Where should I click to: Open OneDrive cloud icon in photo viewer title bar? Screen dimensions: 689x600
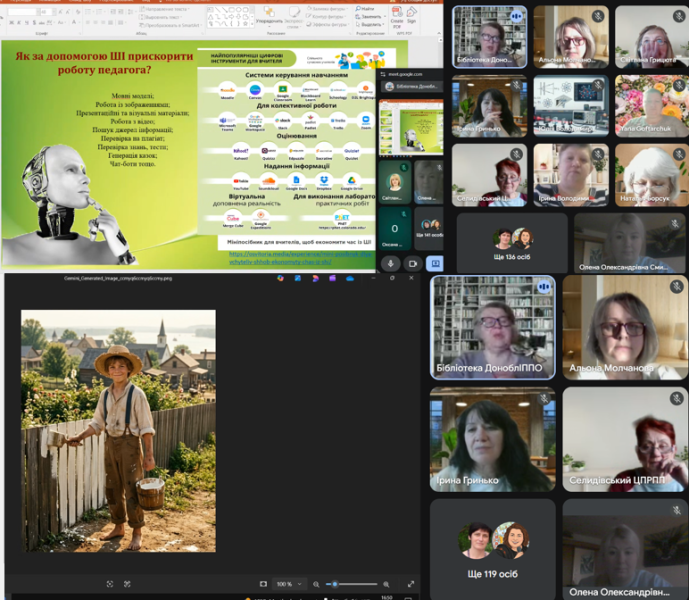pos(349,279)
